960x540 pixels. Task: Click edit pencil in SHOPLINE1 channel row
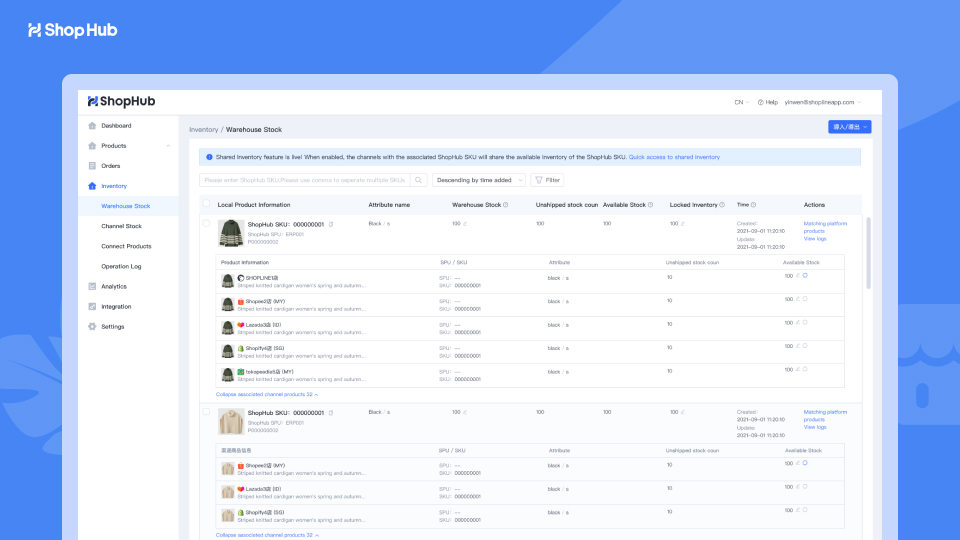coord(797,276)
